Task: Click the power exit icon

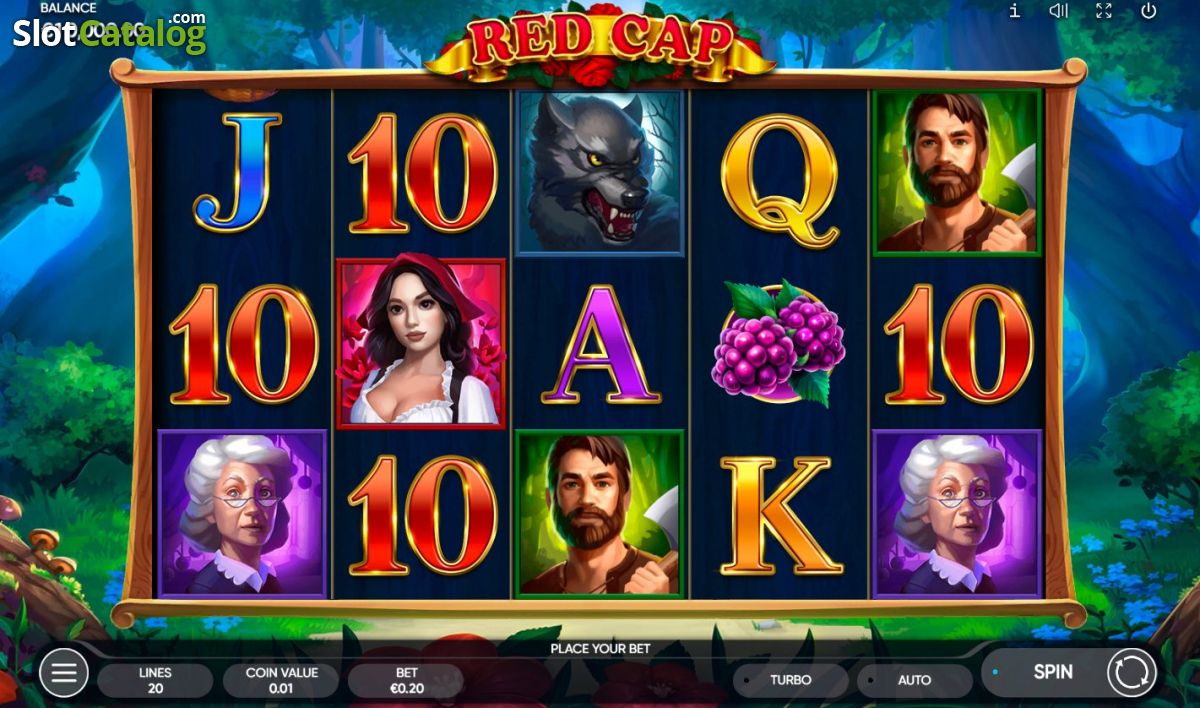Action: tap(1149, 11)
